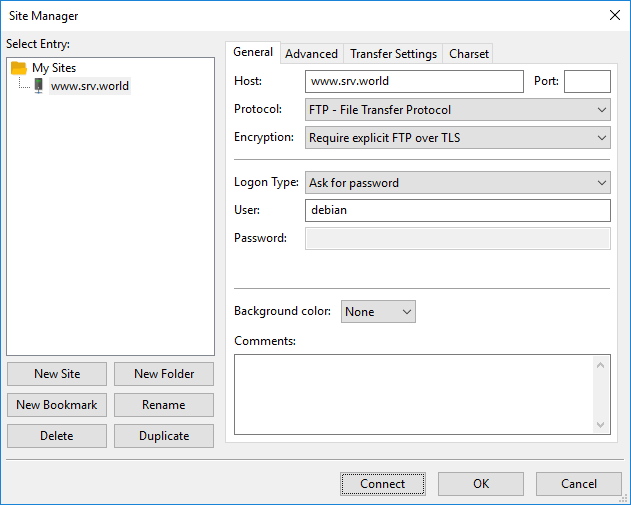Focus the User input field
Viewport: 631px width, 505px height.
(458, 210)
